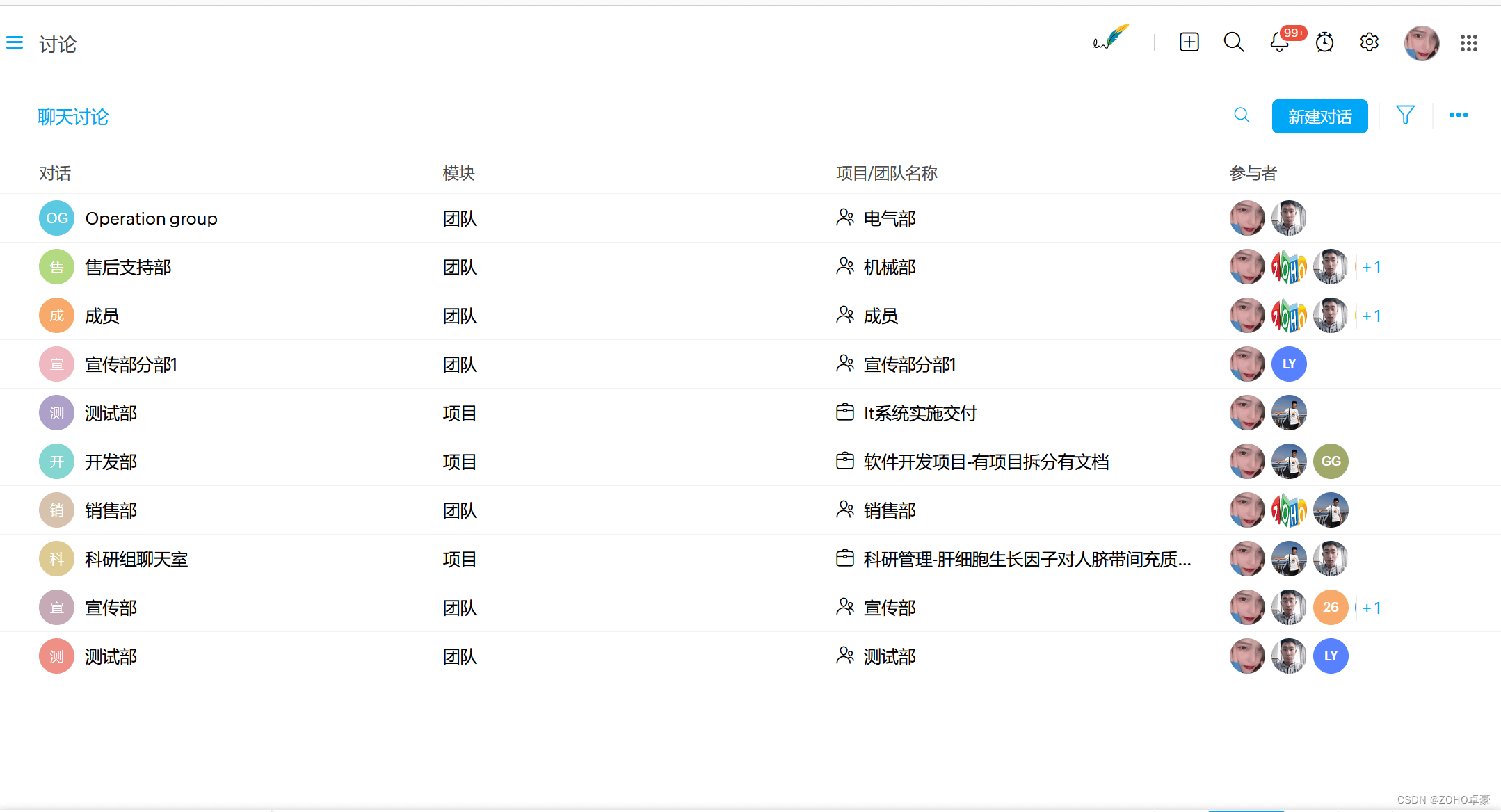
Task: Click user profile avatar in header
Action: [x=1421, y=43]
